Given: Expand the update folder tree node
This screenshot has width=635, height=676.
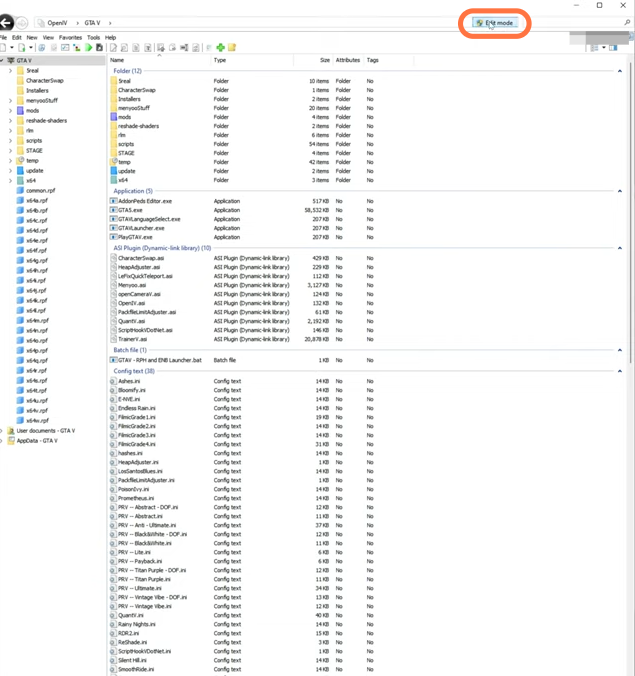Looking at the screenshot, I should point(10,171).
